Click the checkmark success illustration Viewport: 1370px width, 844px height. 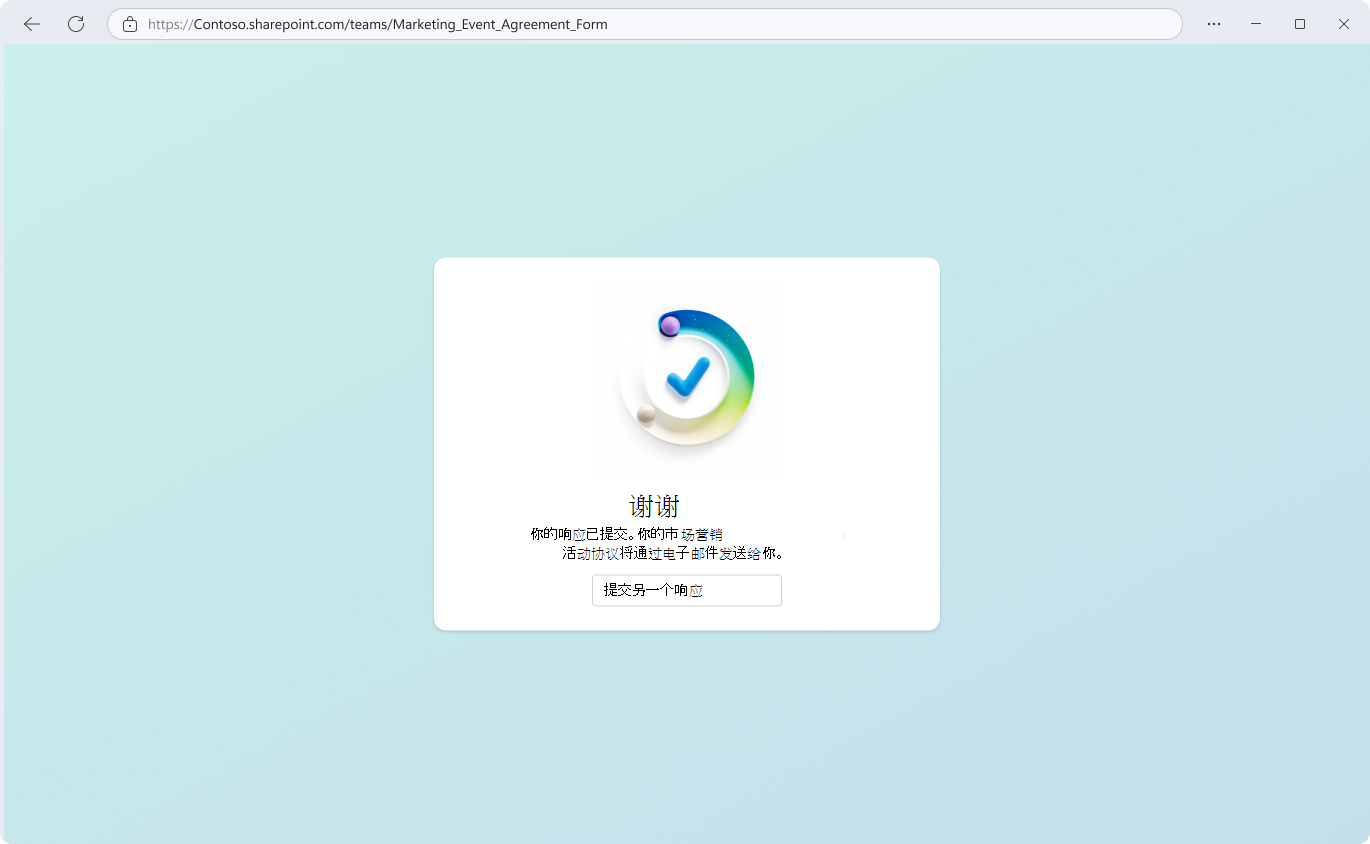(x=687, y=378)
